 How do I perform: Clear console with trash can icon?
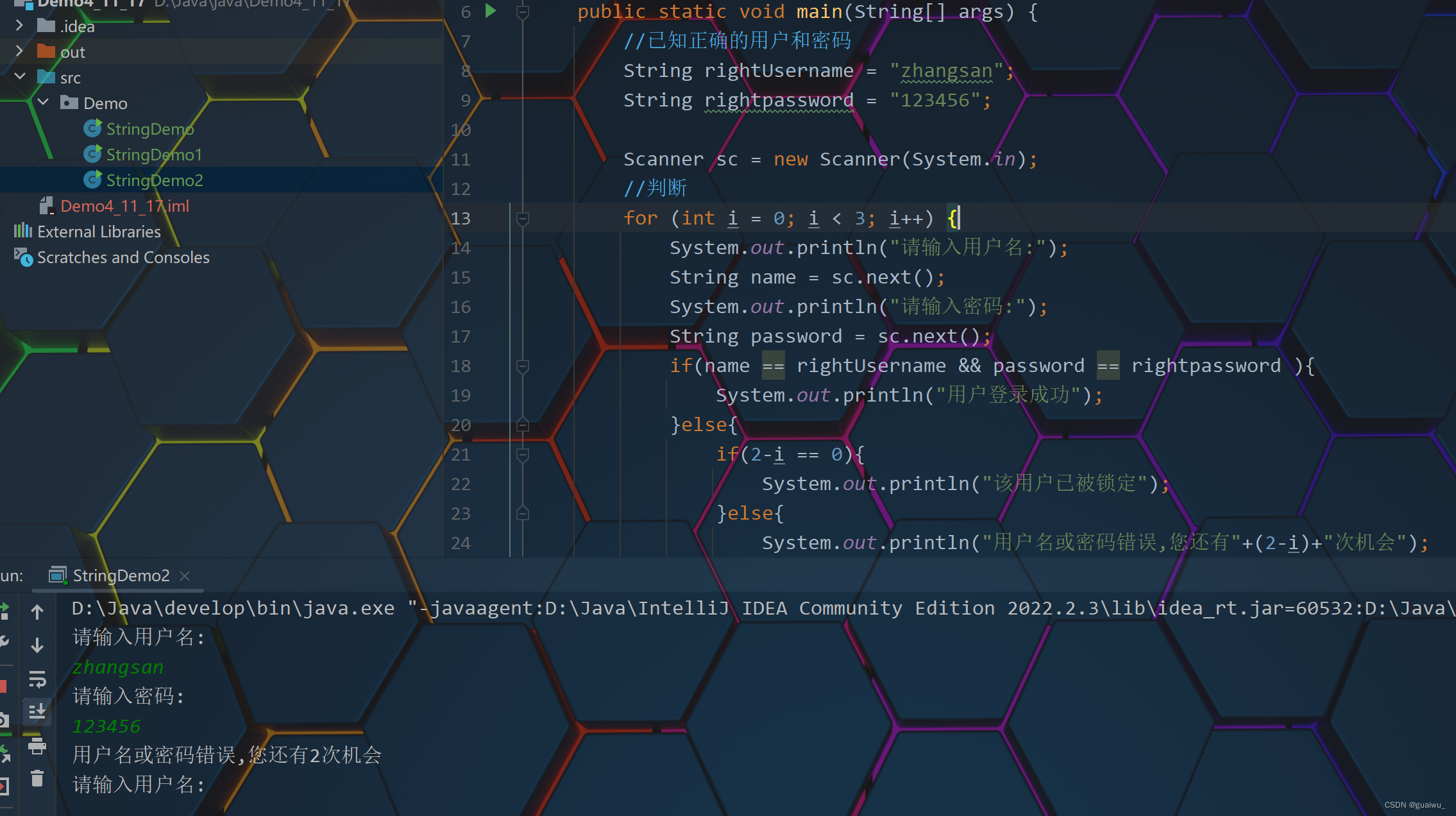click(x=37, y=779)
